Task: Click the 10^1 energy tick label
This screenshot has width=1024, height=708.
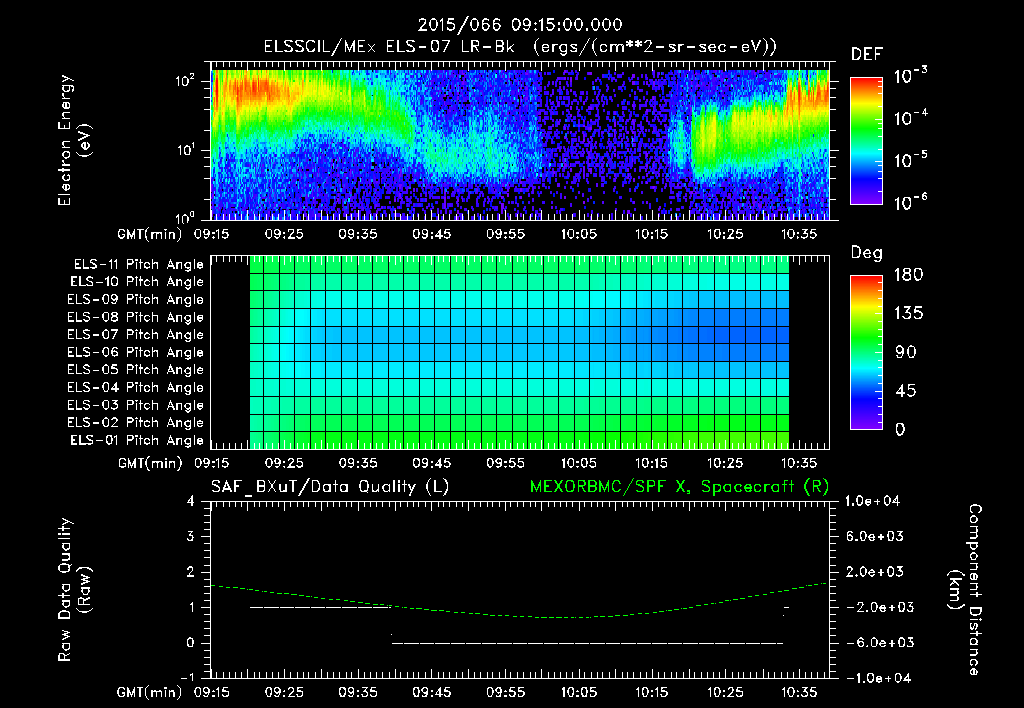Action: point(185,150)
